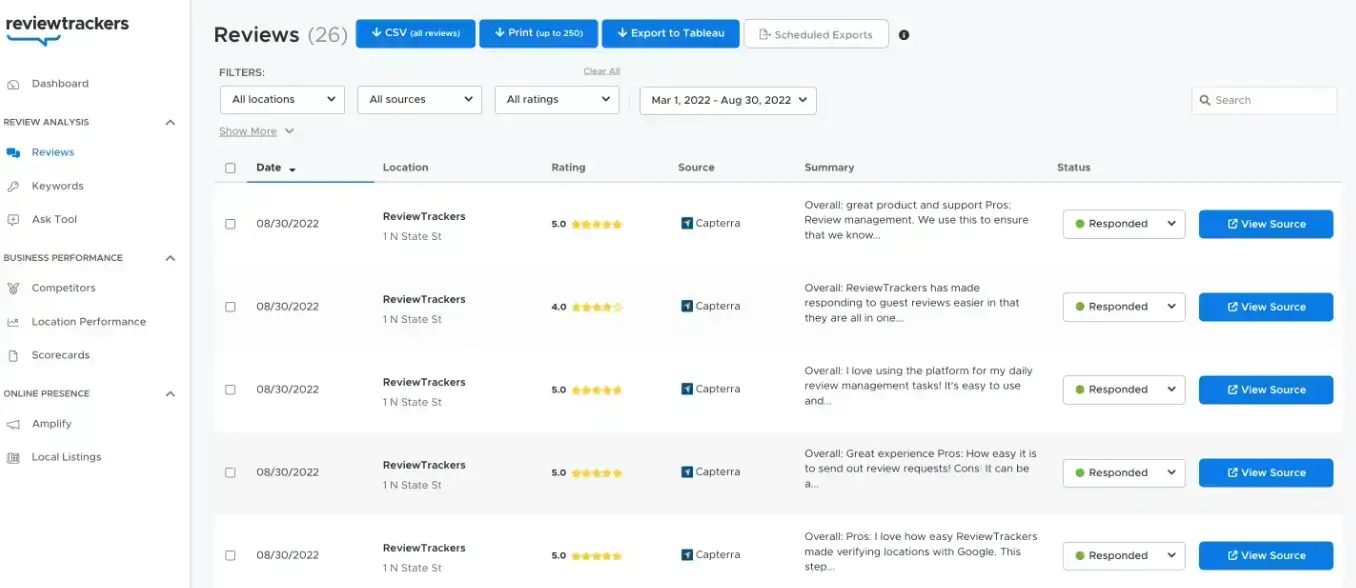Screen dimensions: 1356x588
Task: Click Export to Tableau button
Action: click(x=670, y=33)
